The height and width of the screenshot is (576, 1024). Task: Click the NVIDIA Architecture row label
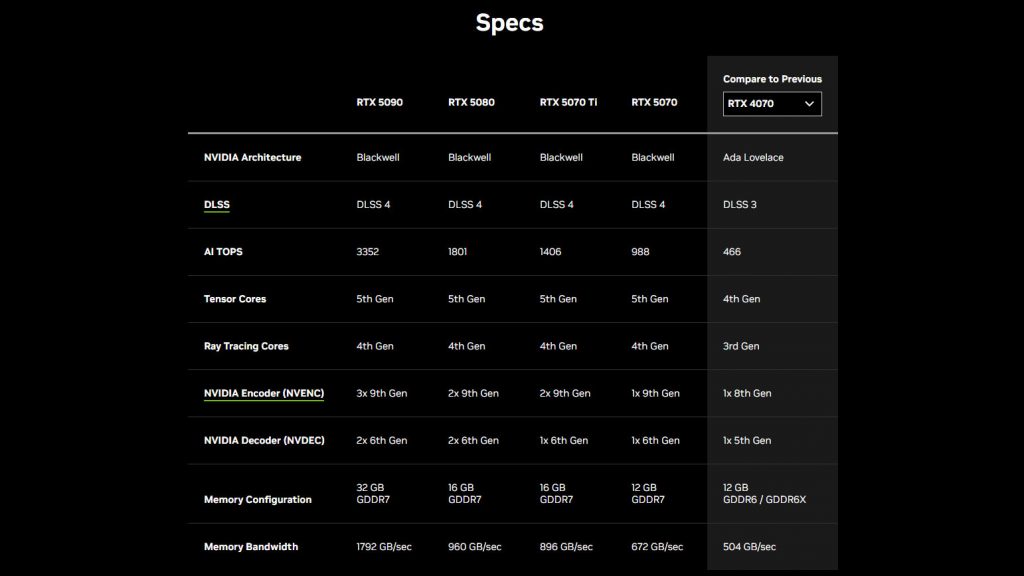(x=252, y=157)
